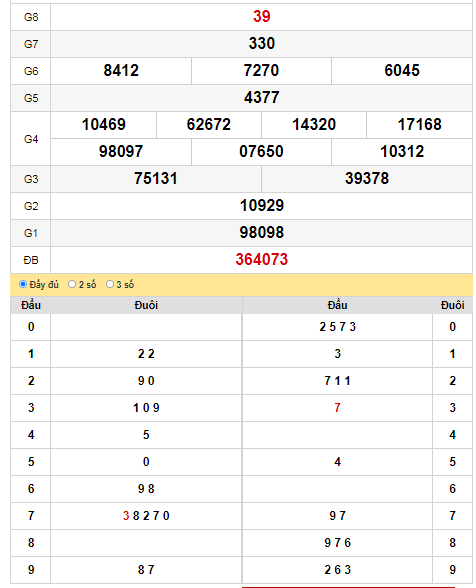Click the right Đầu column header

coord(337,305)
